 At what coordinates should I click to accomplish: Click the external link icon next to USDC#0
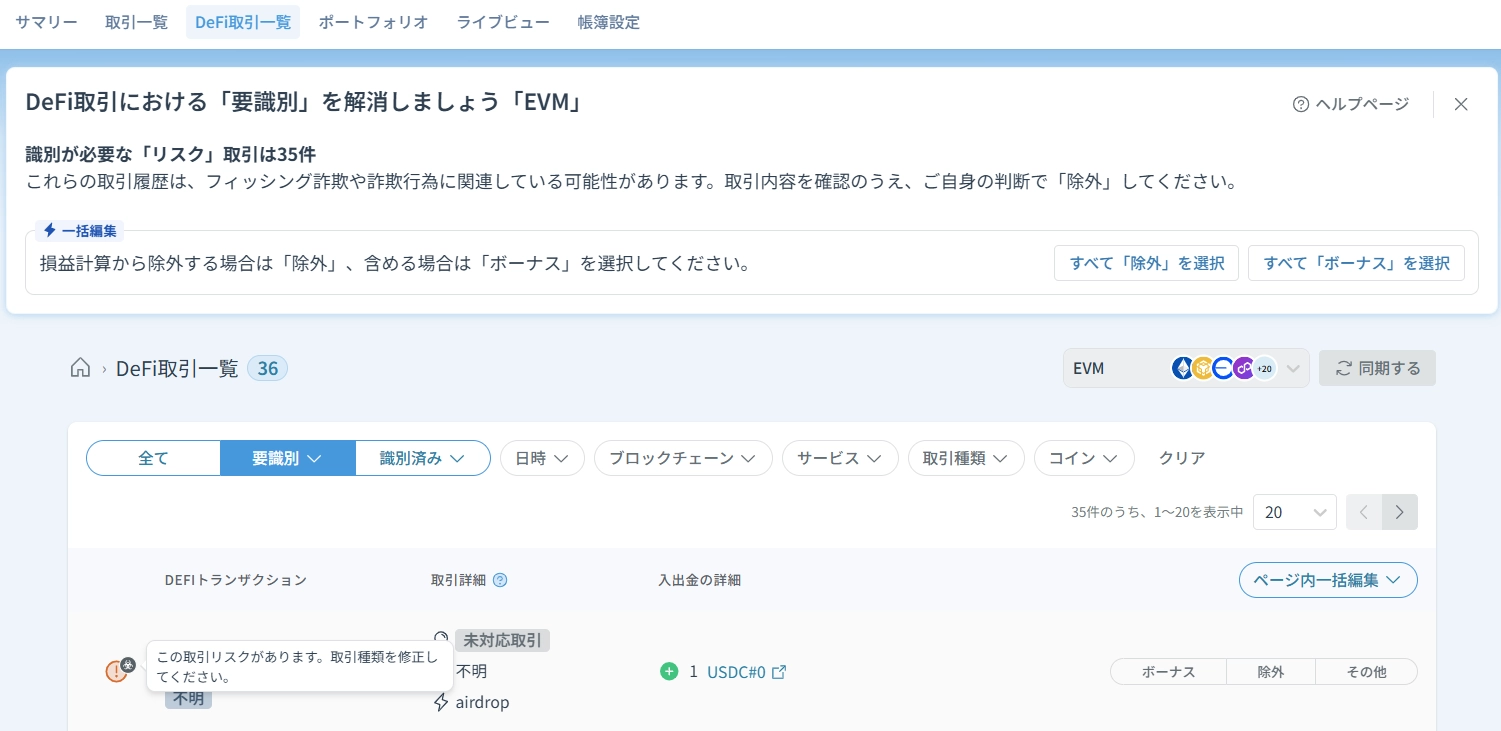pos(779,672)
